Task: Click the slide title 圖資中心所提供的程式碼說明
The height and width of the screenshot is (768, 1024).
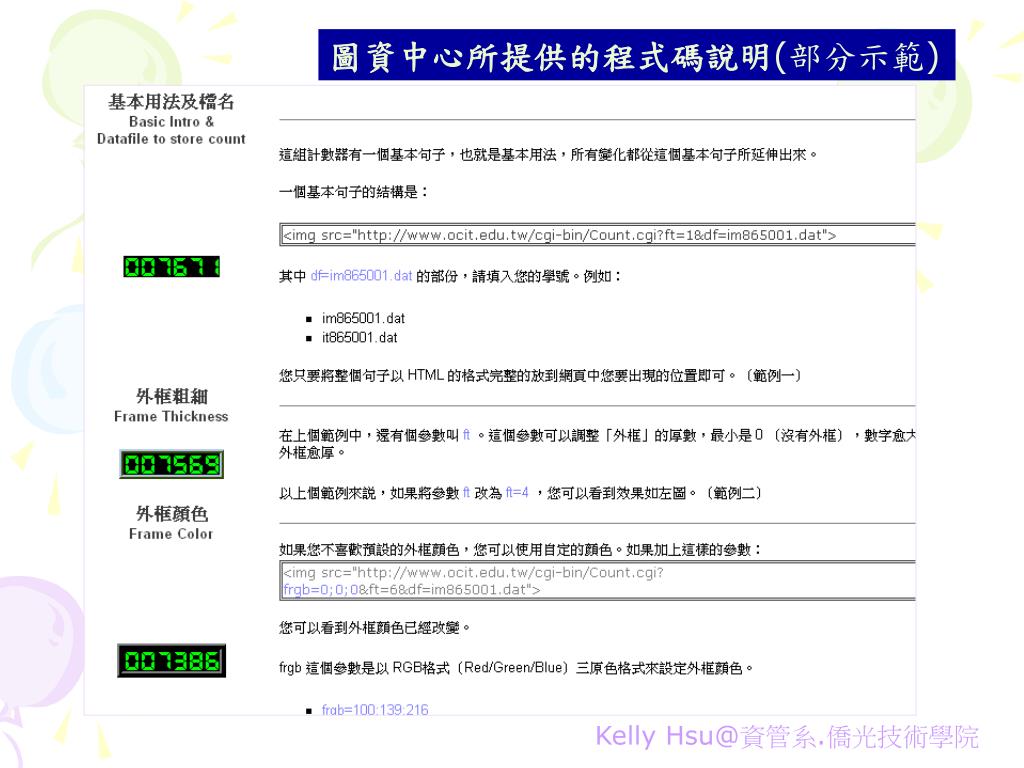Action: coord(636,56)
